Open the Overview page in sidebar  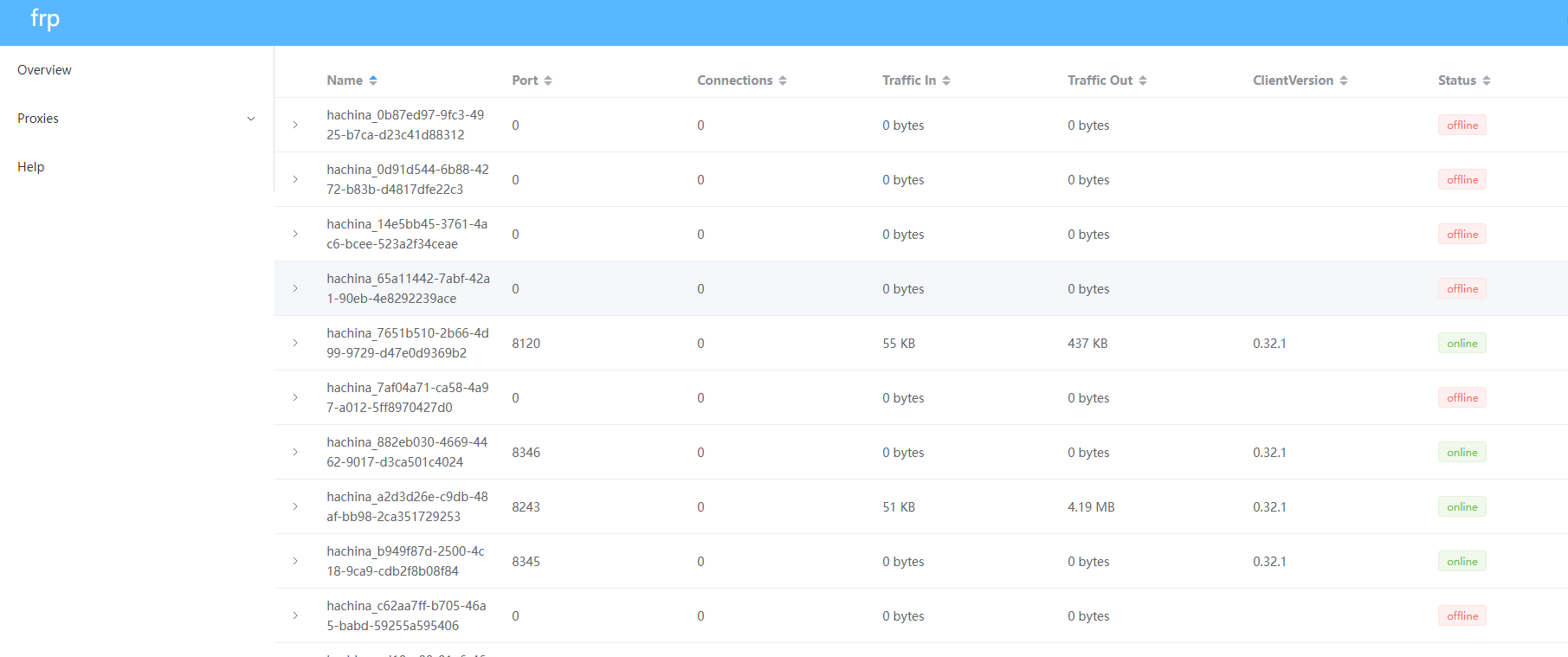click(x=44, y=70)
